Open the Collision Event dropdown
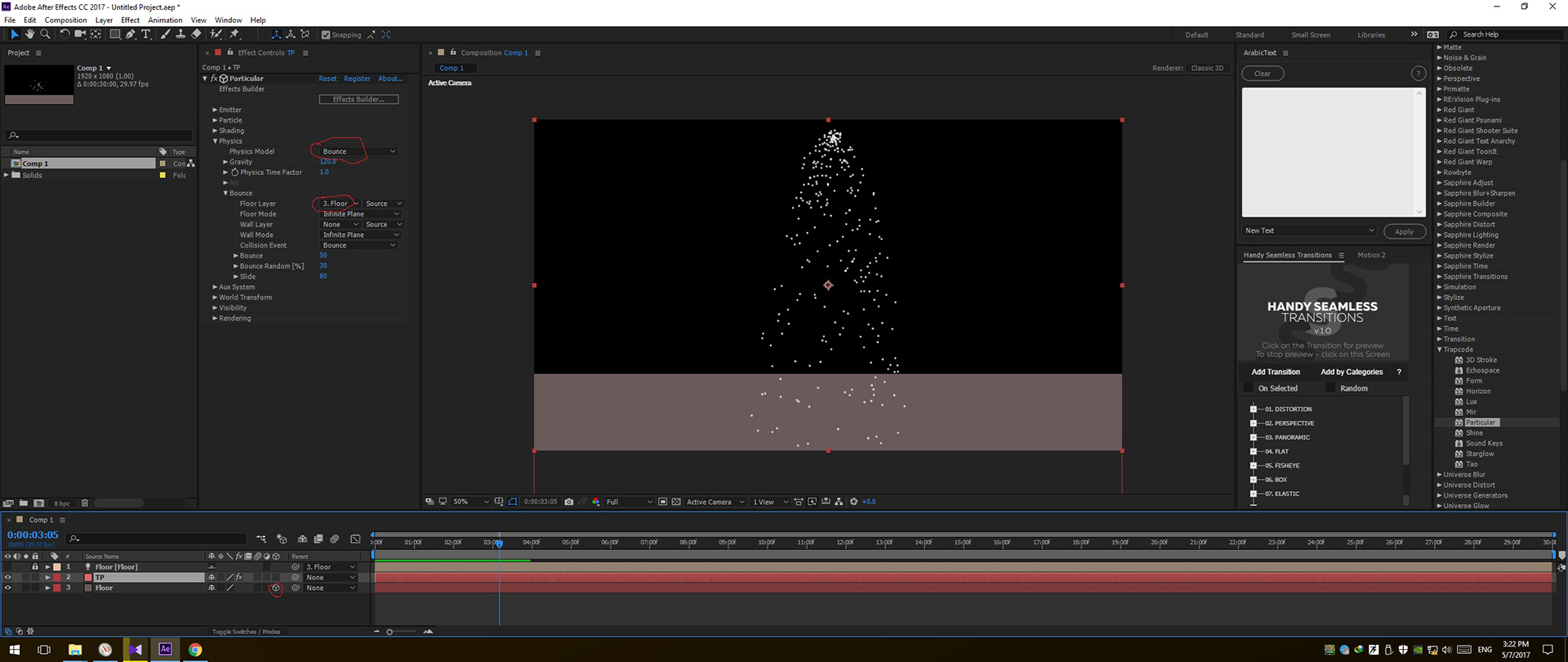Viewport: 1568px width, 662px height. [358, 245]
